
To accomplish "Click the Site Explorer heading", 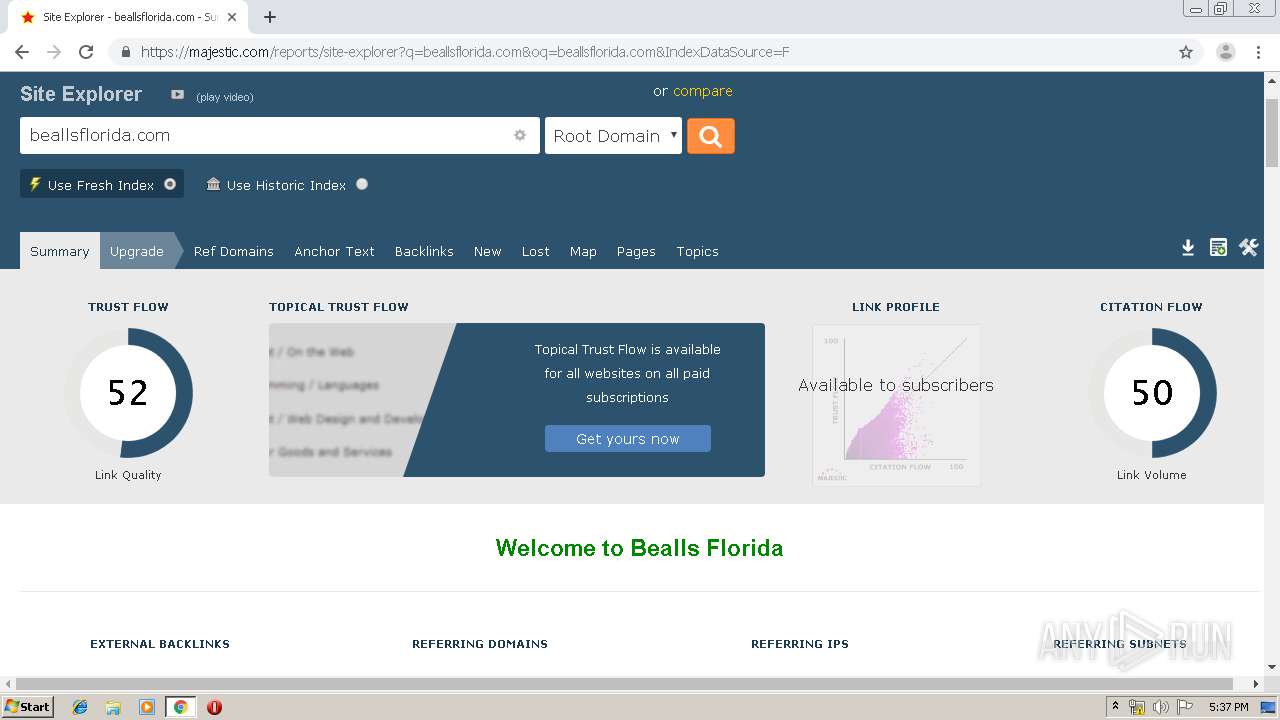I will (81, 94).
